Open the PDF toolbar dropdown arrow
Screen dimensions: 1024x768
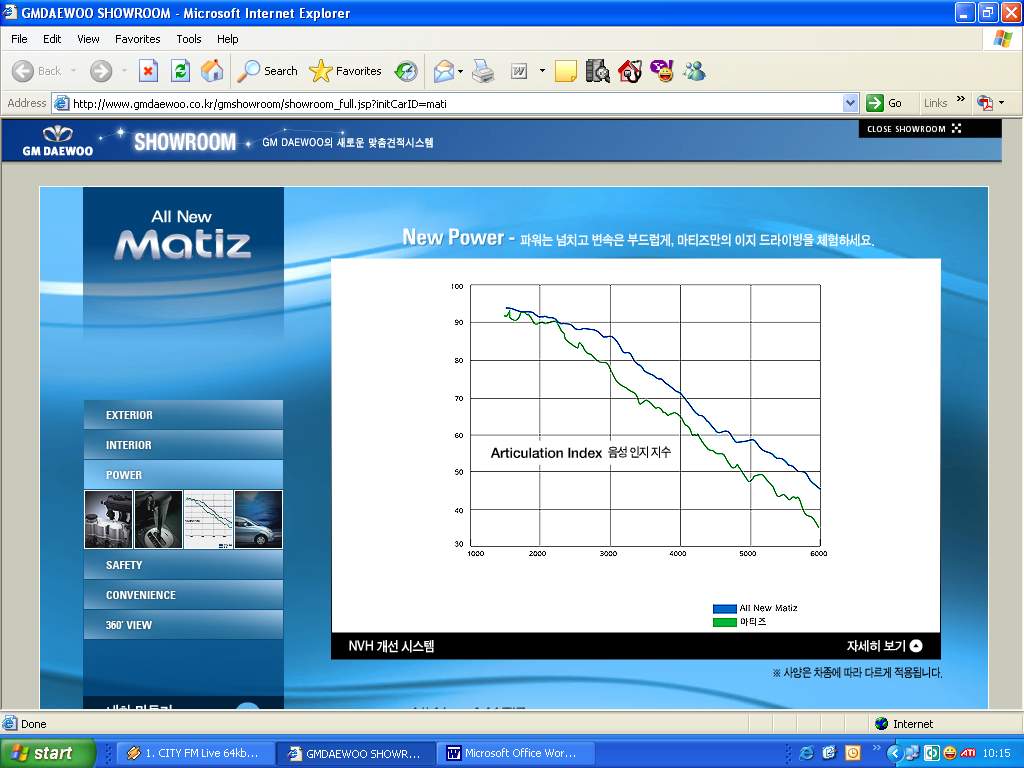(1002, 103)
